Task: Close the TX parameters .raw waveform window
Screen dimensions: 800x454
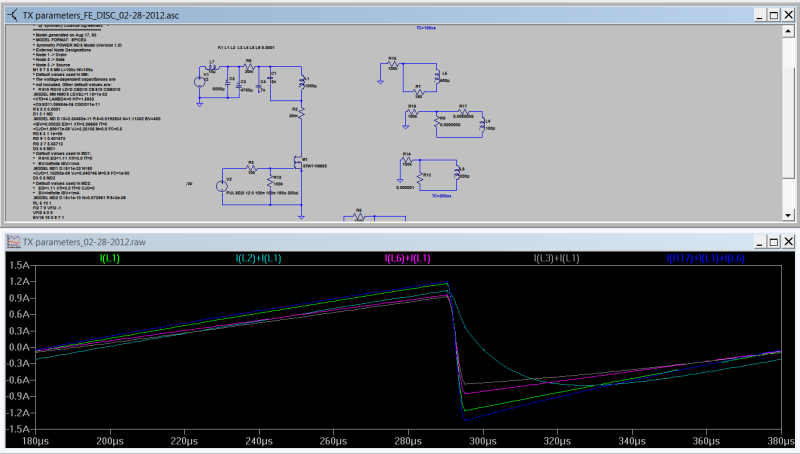Action: point(786,241)
